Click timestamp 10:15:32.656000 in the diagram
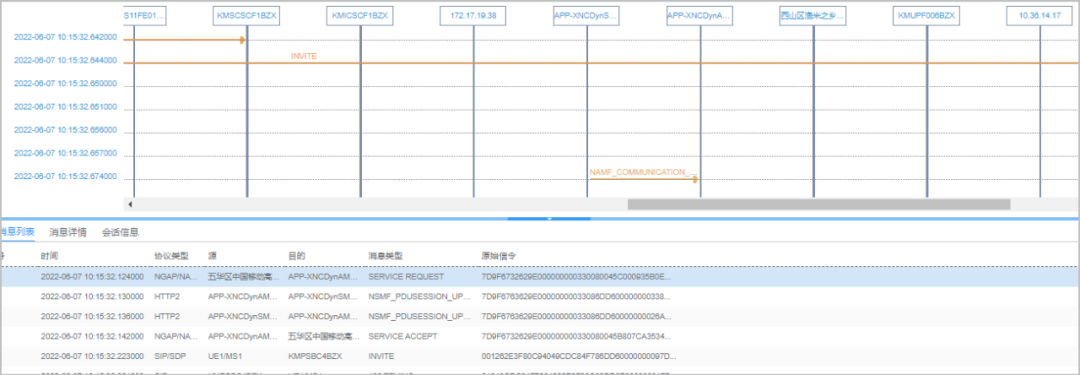Viewport: 1080px width, 375px height. pyautogui.click(x=65, y=130)
